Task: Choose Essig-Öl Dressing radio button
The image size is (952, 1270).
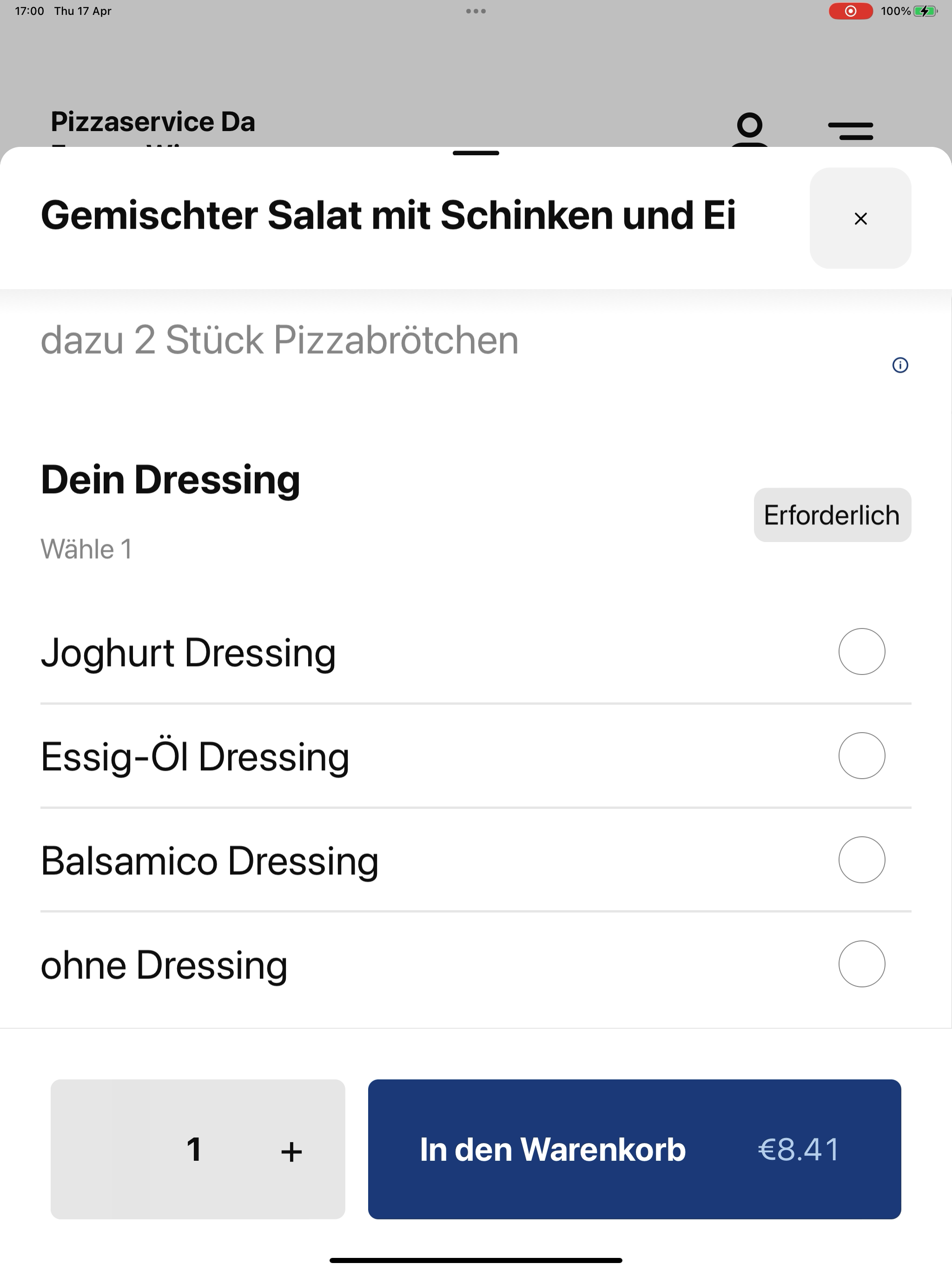Action: coord(861,755)
